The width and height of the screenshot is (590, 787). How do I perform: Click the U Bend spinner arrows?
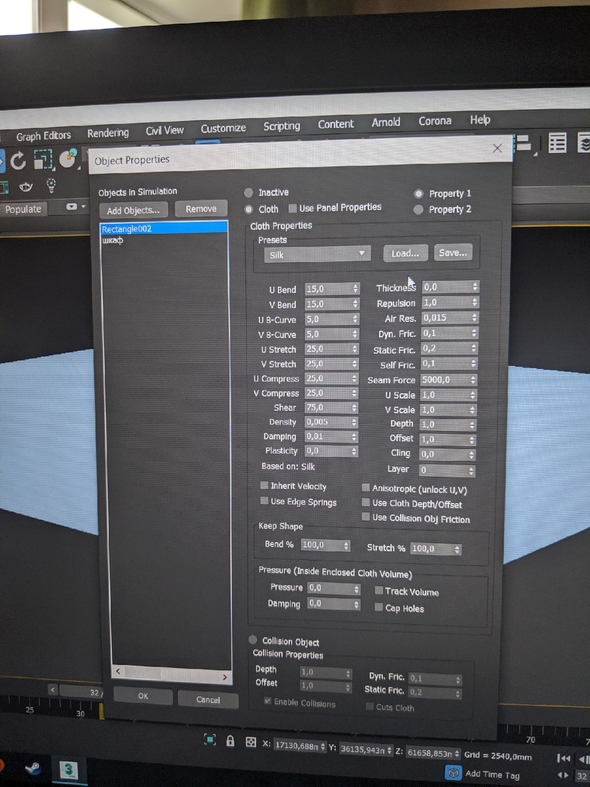(x=356, y=289)
